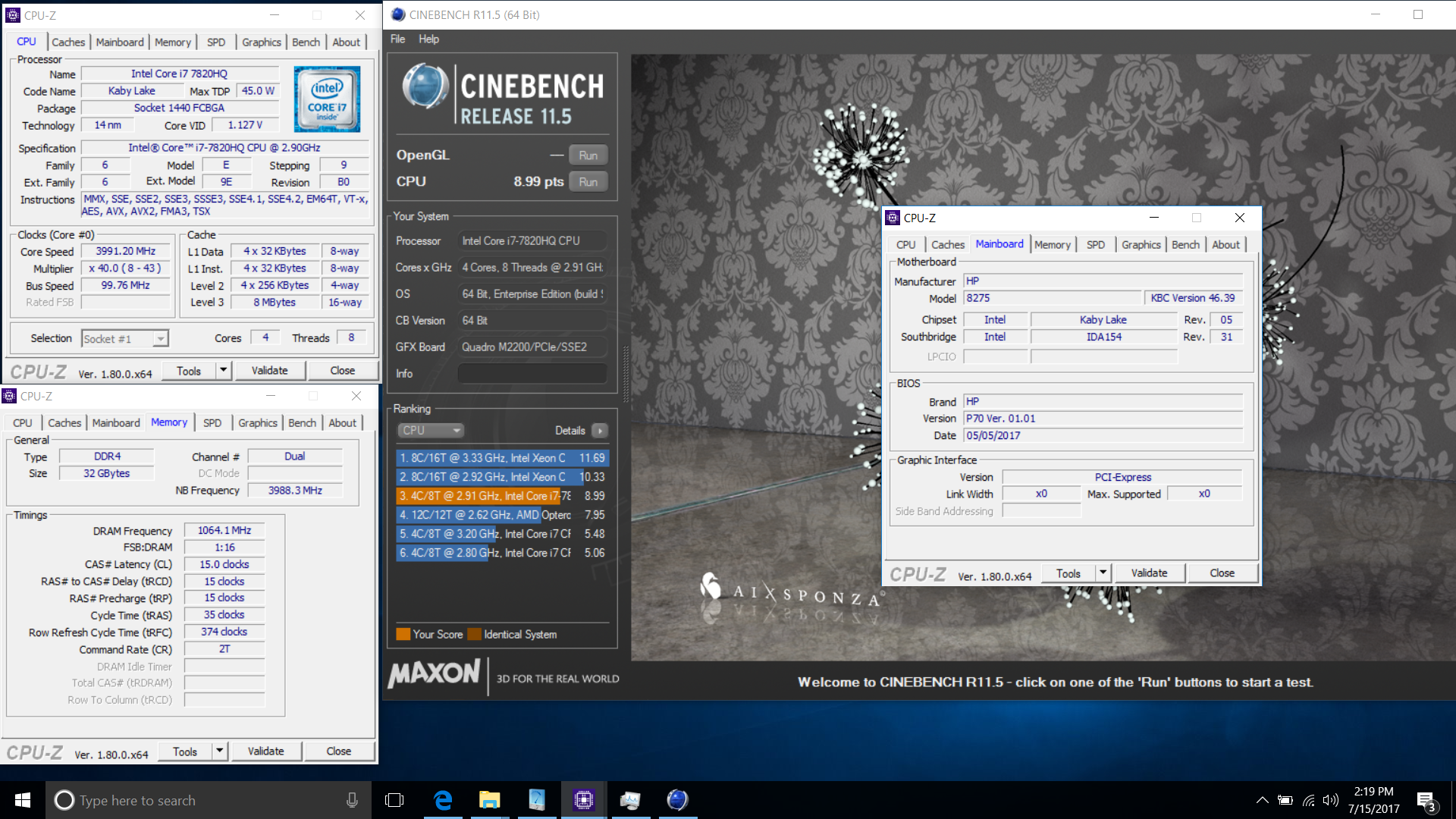Open the Bench tab in the Mainboard CPU-Z window
Viewport: 1456px width, 819px height.
coord(1185,245)
